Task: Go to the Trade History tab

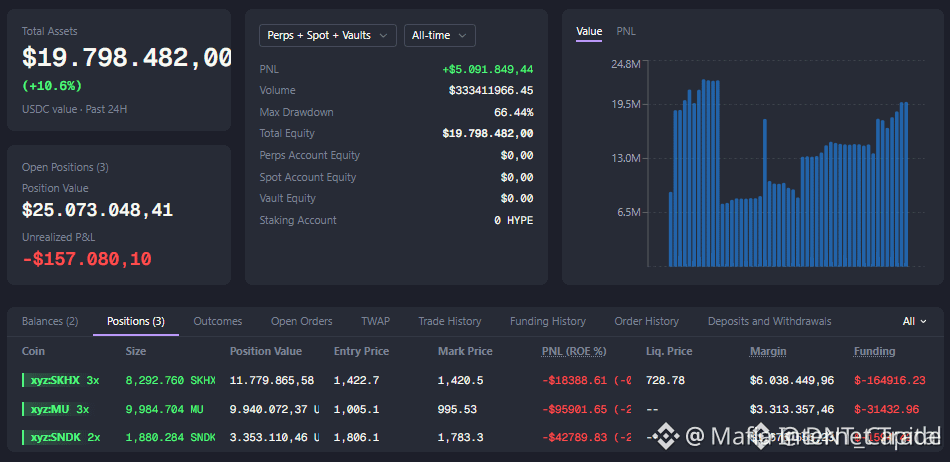Action: click(450, 322)
